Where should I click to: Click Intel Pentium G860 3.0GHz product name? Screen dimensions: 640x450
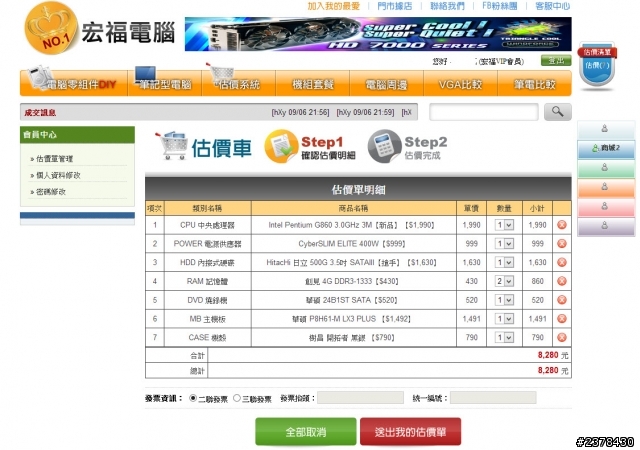tap(351, 225)
